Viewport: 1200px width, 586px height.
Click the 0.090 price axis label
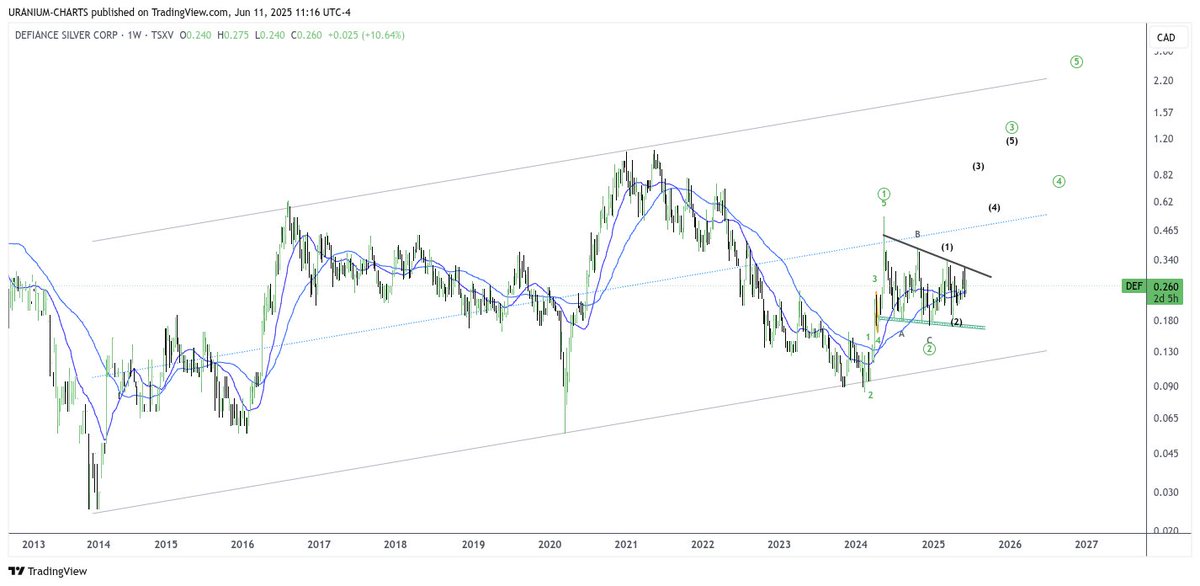coord(1166,386)
